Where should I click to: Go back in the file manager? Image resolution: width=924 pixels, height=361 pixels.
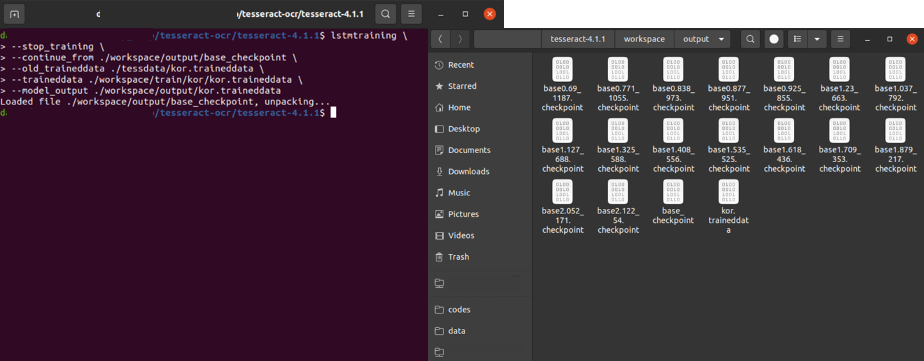click(441, 39)
